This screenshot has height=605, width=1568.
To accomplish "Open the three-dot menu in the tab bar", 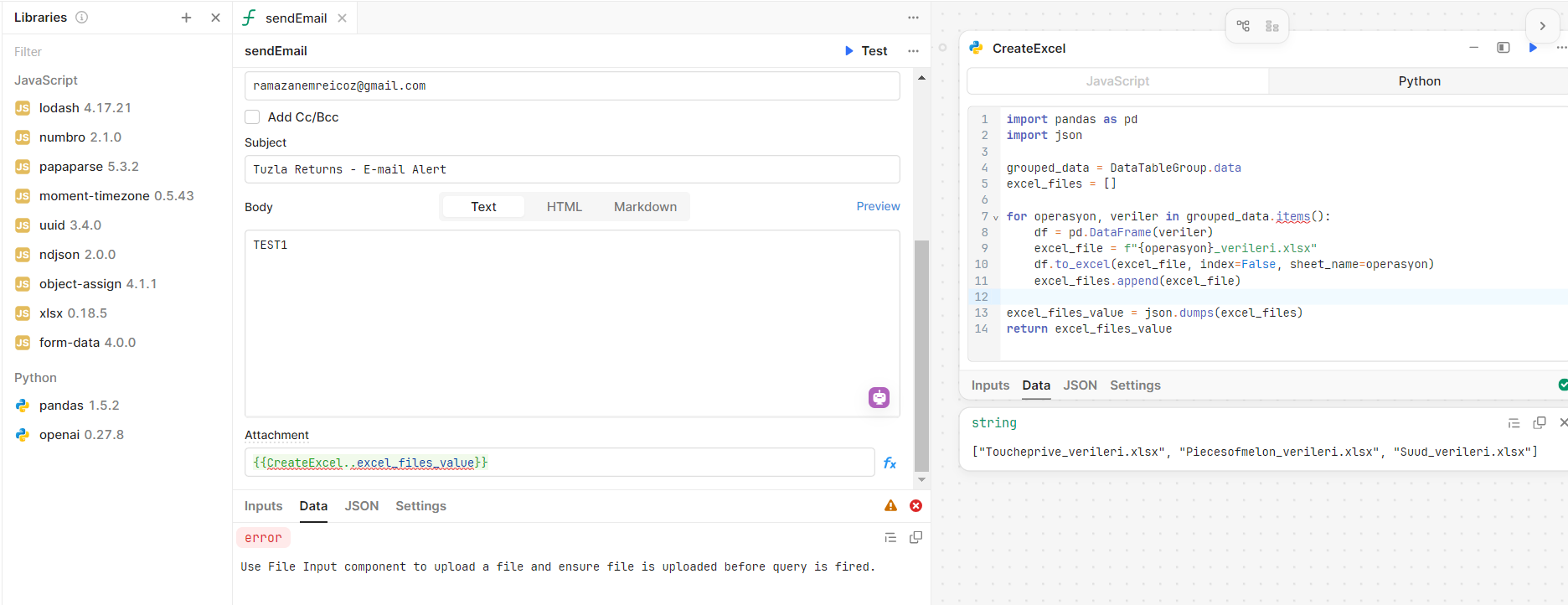I will point(913,18).
